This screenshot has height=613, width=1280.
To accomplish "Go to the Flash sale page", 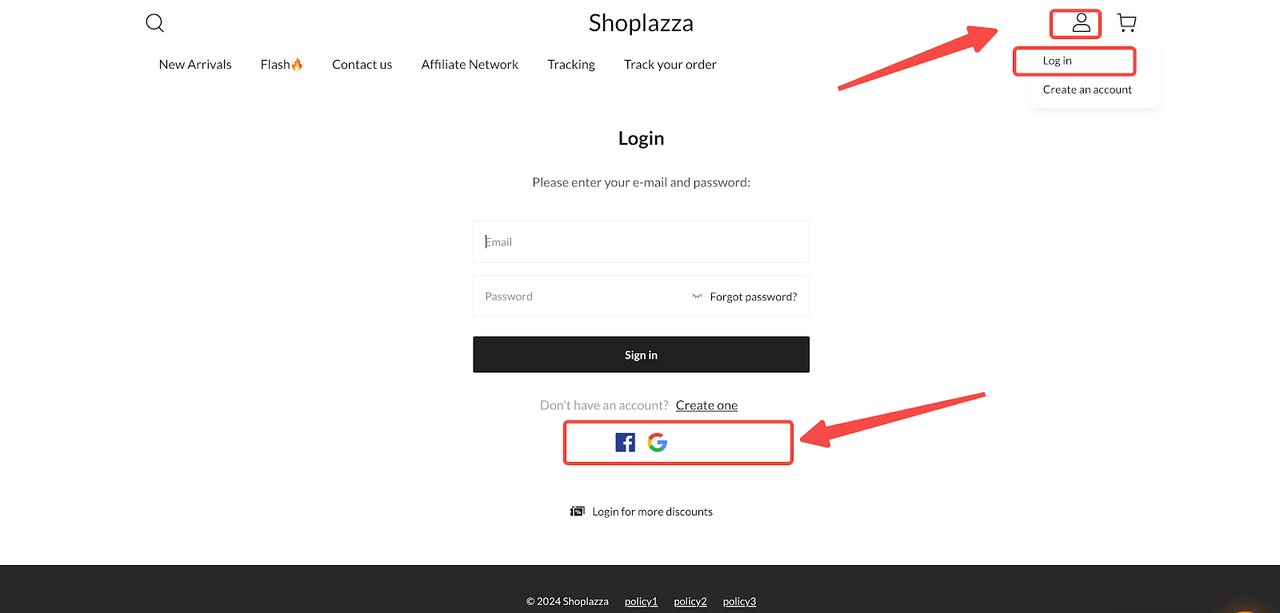I will (281, 64).
